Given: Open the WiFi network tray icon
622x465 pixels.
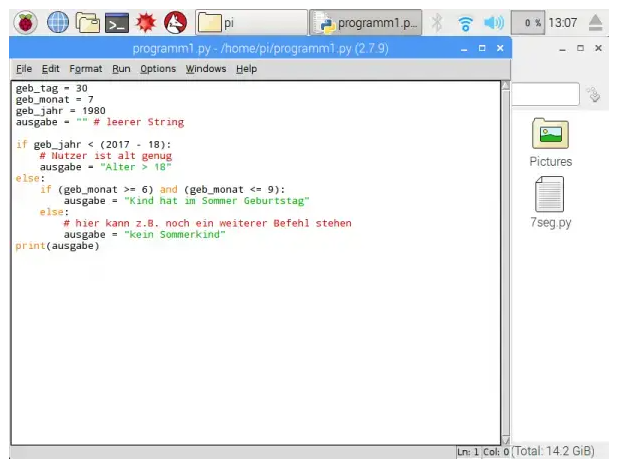Looking at the screenshot, I should (465, 23).
